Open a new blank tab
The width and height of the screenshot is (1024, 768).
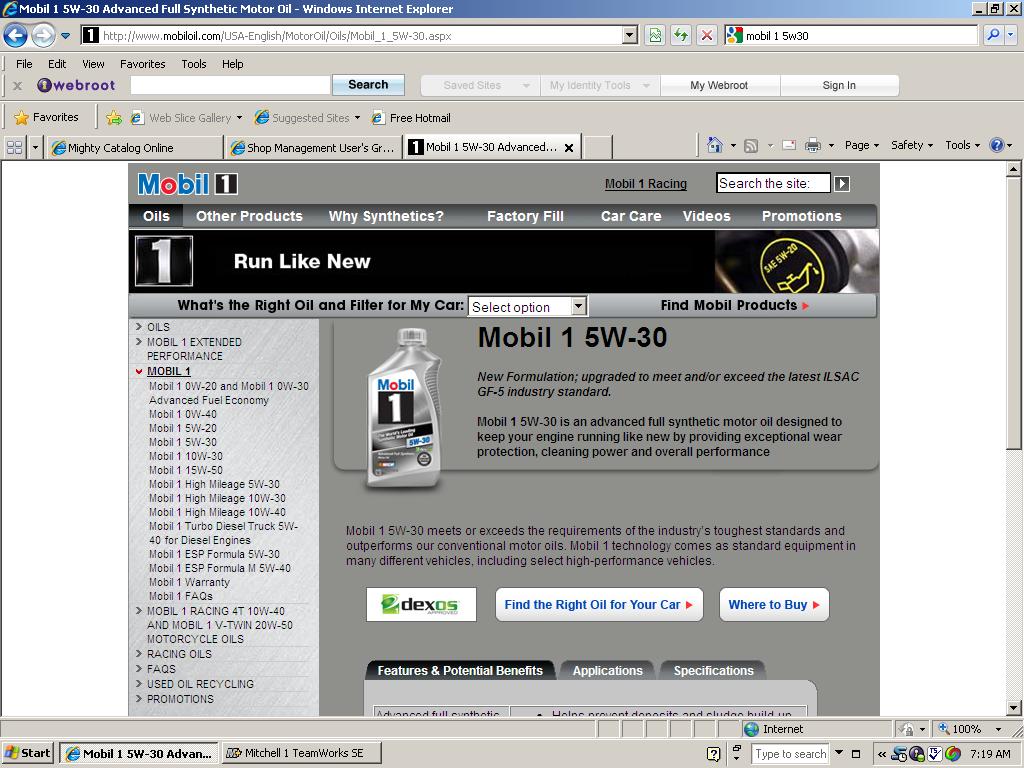tap(597, 148)
